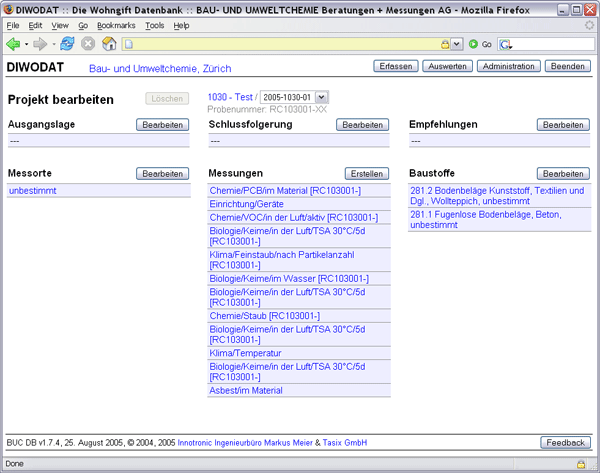Open the Tools menu
Image resolution: width=600 pixels, height=473 pixels.
(154, 25)
